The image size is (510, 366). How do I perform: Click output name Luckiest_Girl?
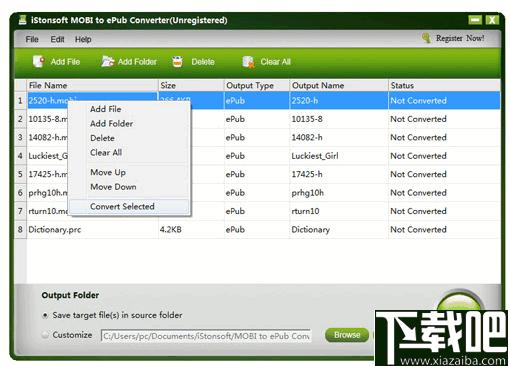315,156
